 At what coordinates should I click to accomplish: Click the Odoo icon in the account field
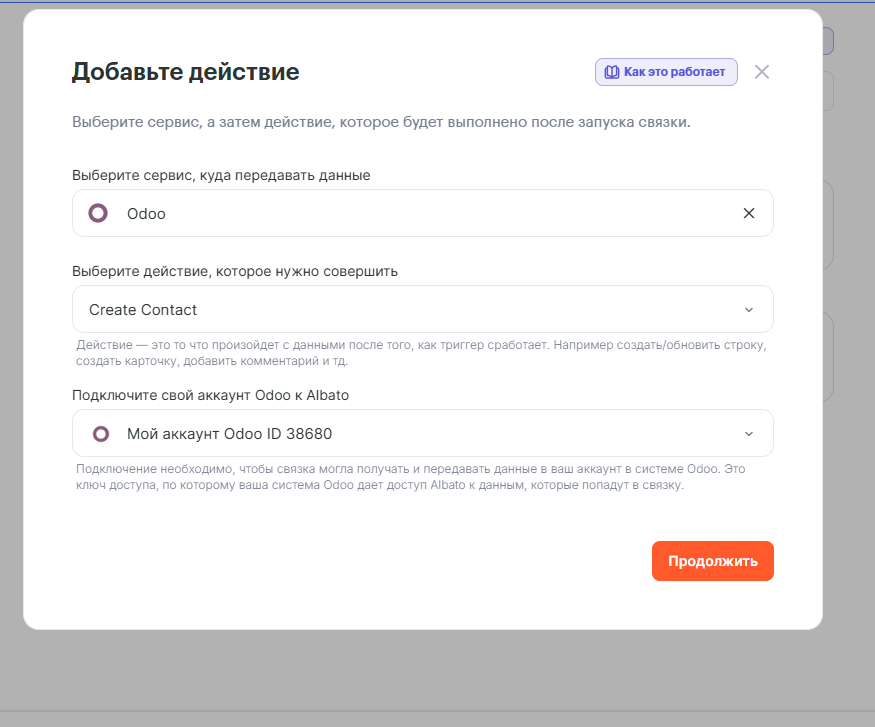[x=100, y=434]
